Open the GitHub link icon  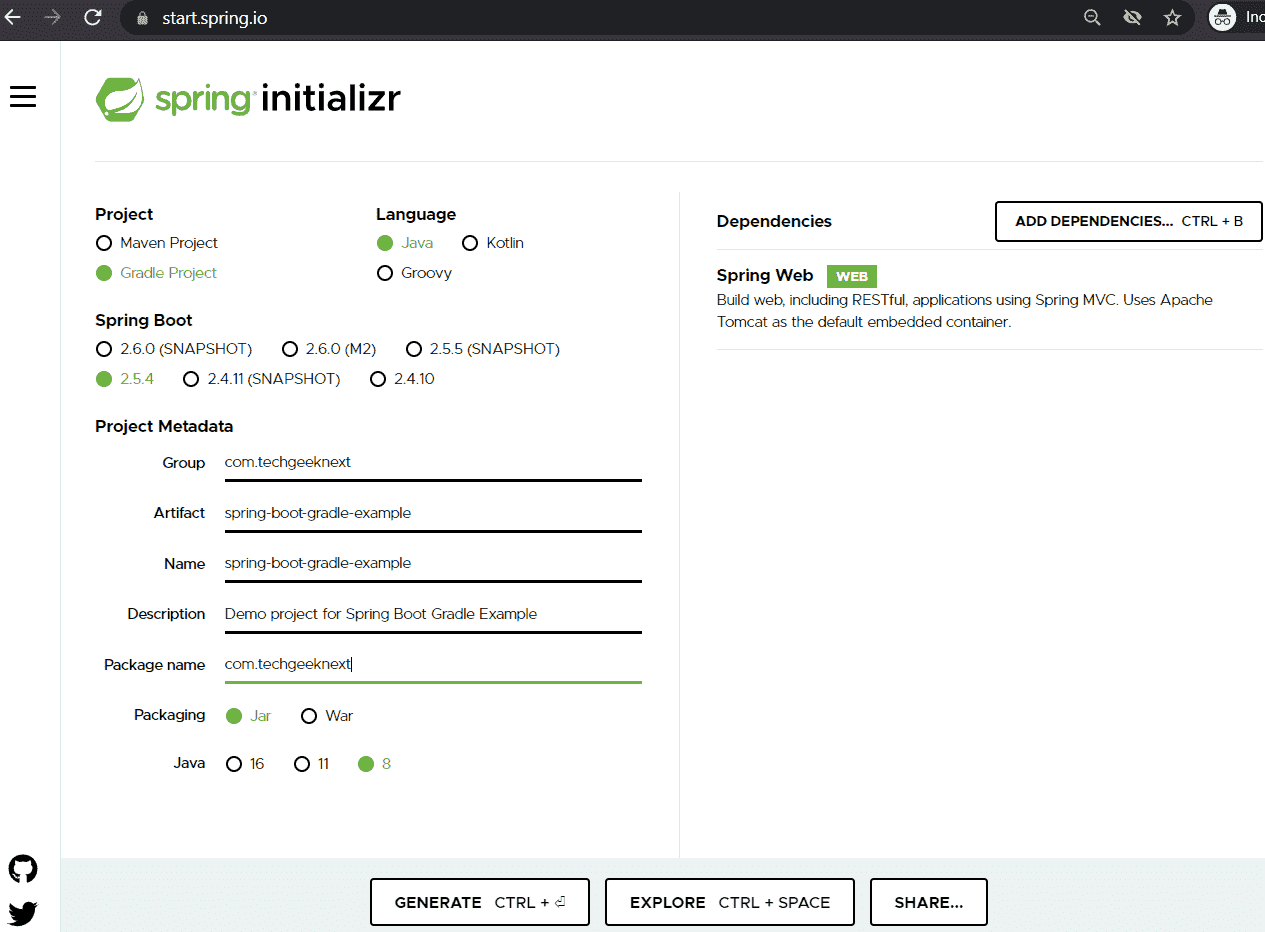tap(23, 869)
